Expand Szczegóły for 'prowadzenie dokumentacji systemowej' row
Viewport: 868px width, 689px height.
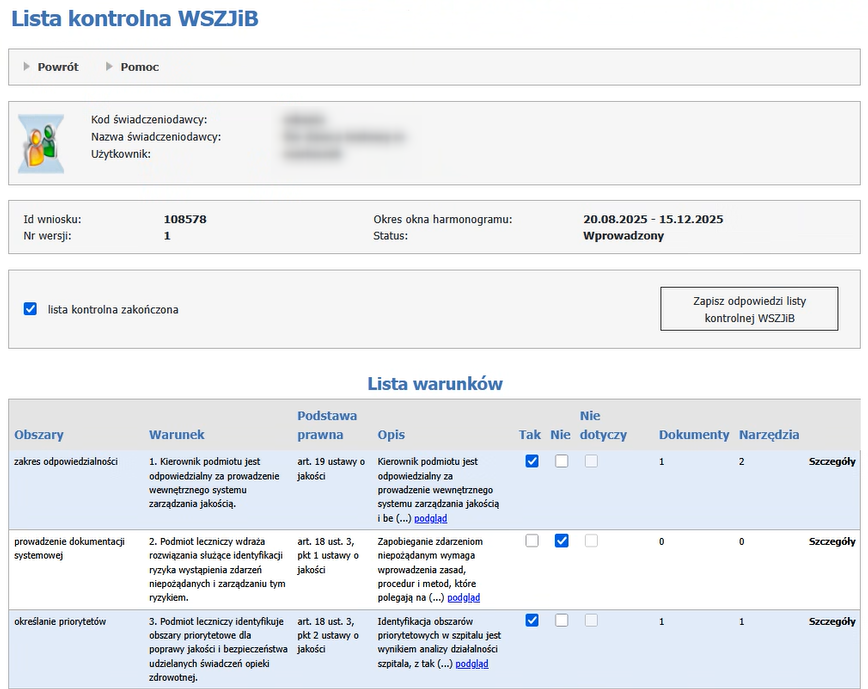point(831,541)
